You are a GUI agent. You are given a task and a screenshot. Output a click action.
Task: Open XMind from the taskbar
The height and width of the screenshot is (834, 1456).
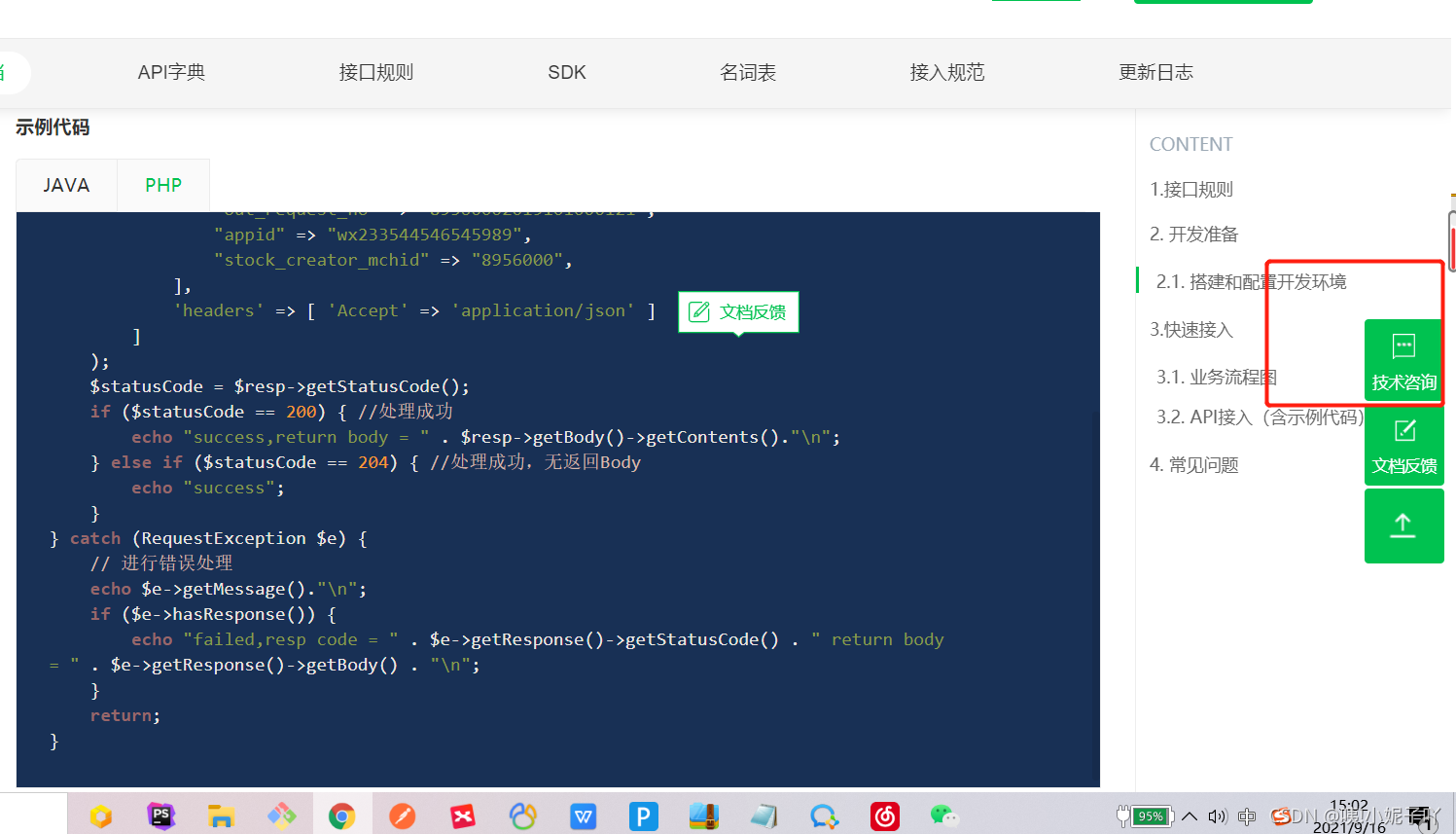coord(463,816)
